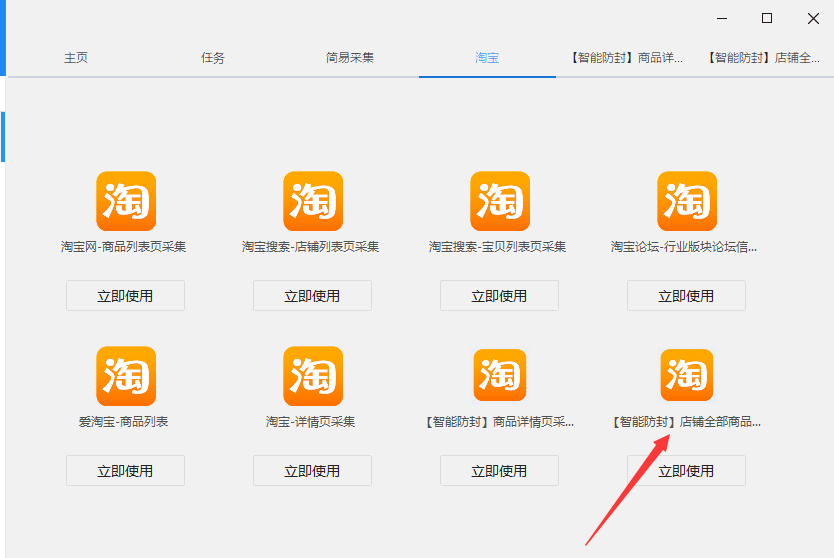
Task: Click the 爱淘宝-商品列表 label
Action: 123,422
